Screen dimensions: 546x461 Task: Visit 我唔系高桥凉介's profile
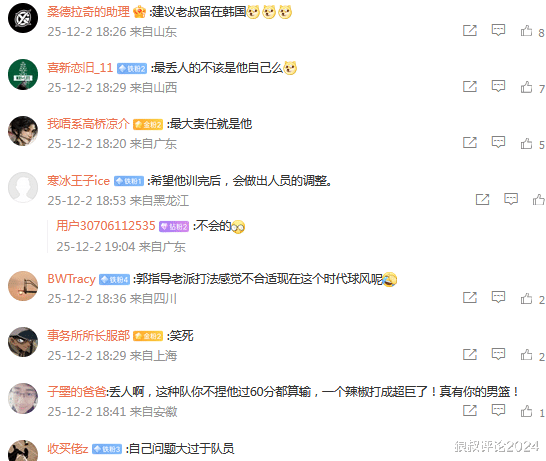(x=88, y=124)
